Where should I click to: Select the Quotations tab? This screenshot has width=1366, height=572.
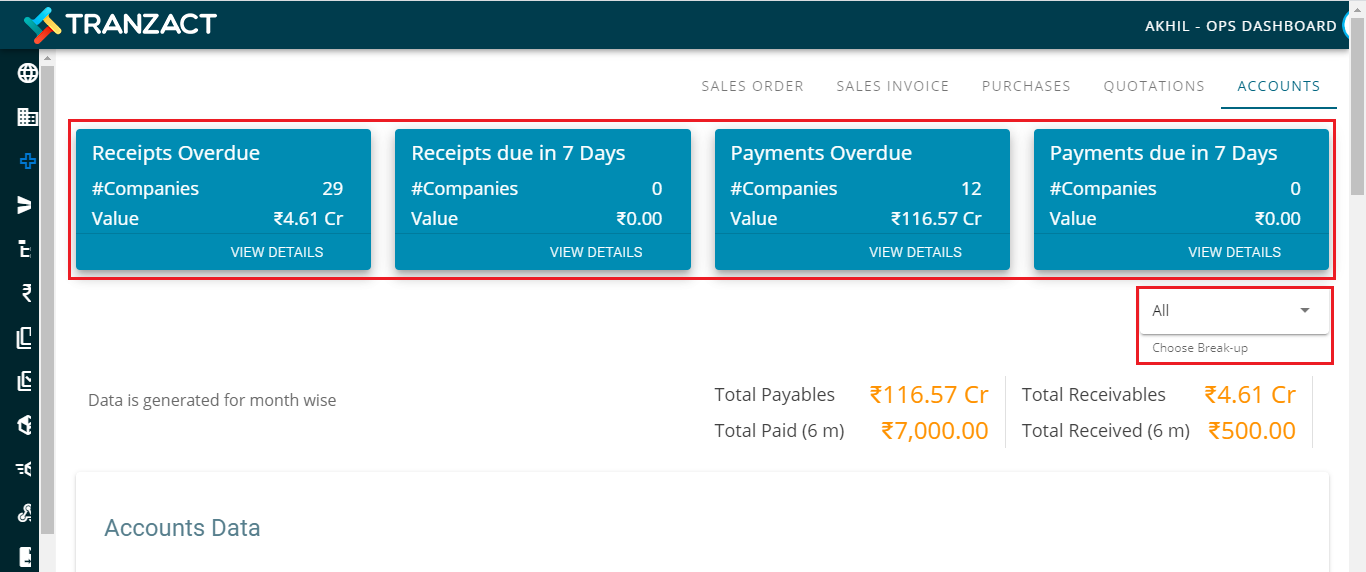1154,86
